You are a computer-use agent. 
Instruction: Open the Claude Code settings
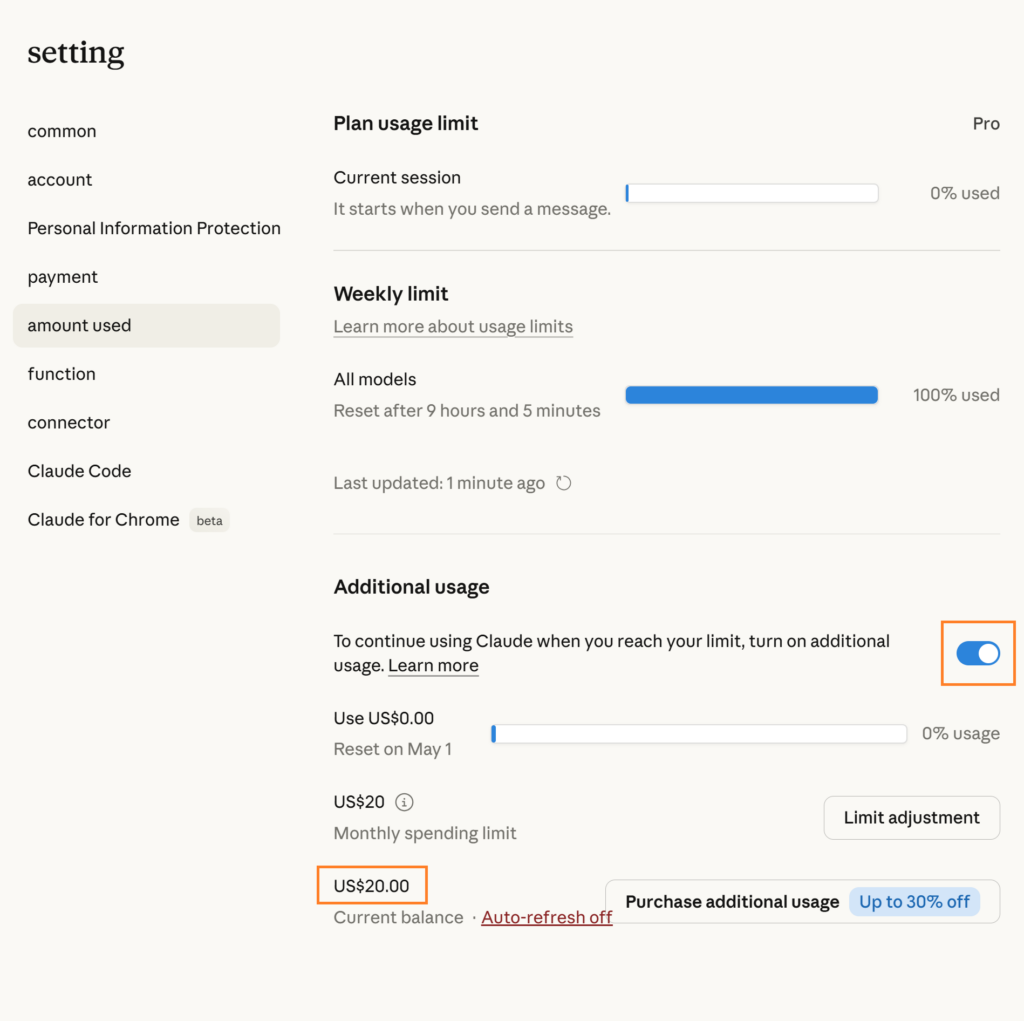tap(79, 471)
